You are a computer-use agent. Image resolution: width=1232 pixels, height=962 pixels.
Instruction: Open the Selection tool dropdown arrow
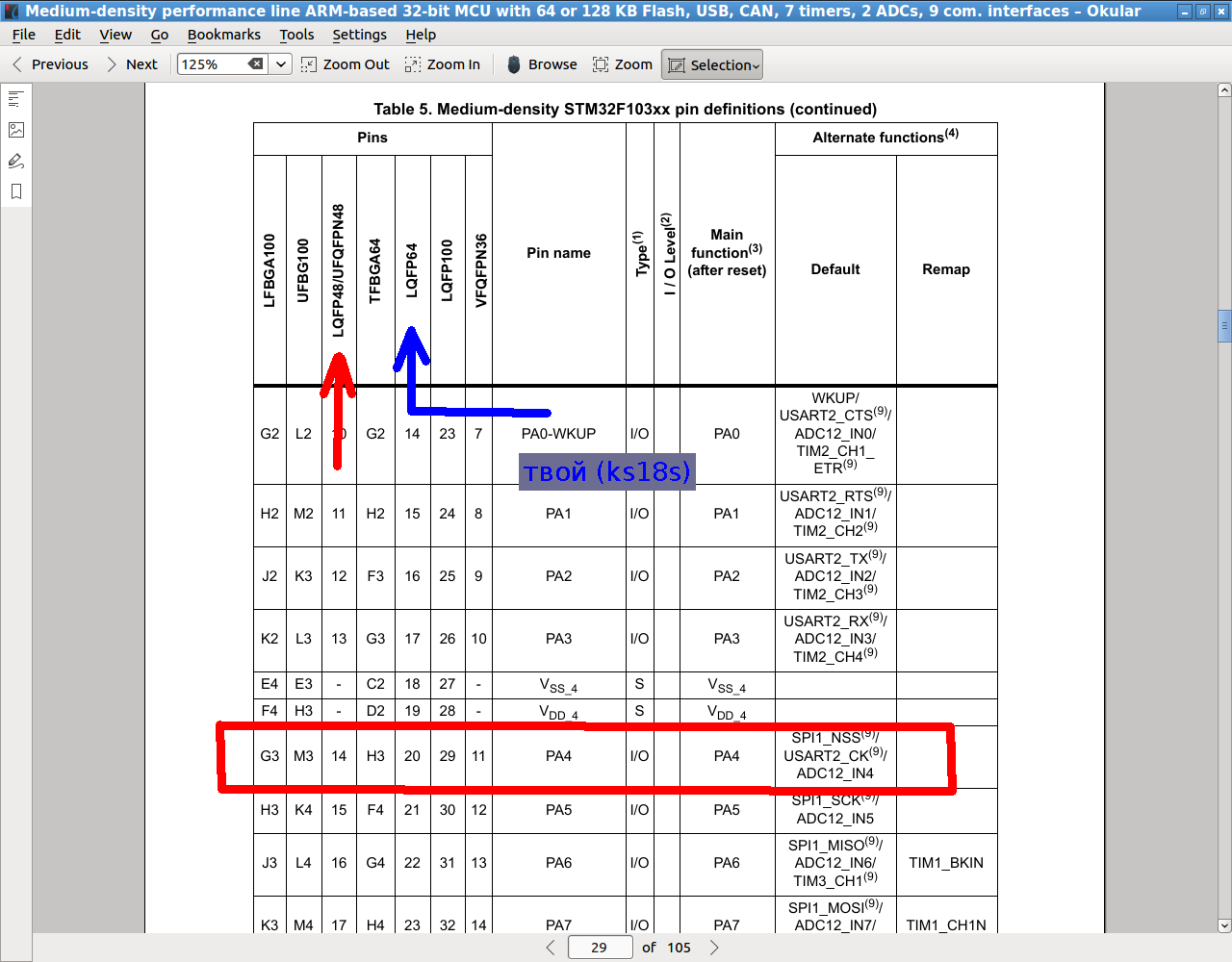pos(757,65)
